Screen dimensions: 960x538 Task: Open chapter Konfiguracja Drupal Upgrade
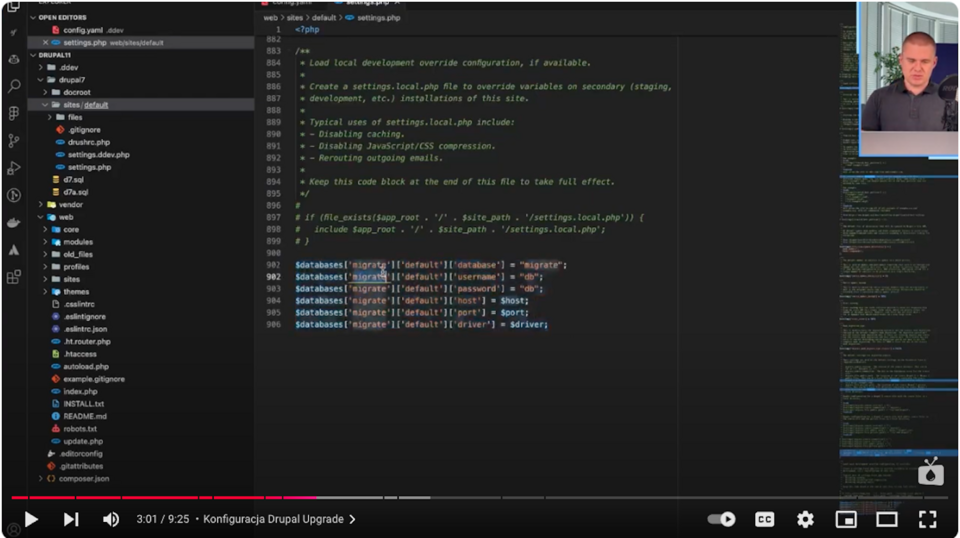pyautogui.click(x=279, y=519)
